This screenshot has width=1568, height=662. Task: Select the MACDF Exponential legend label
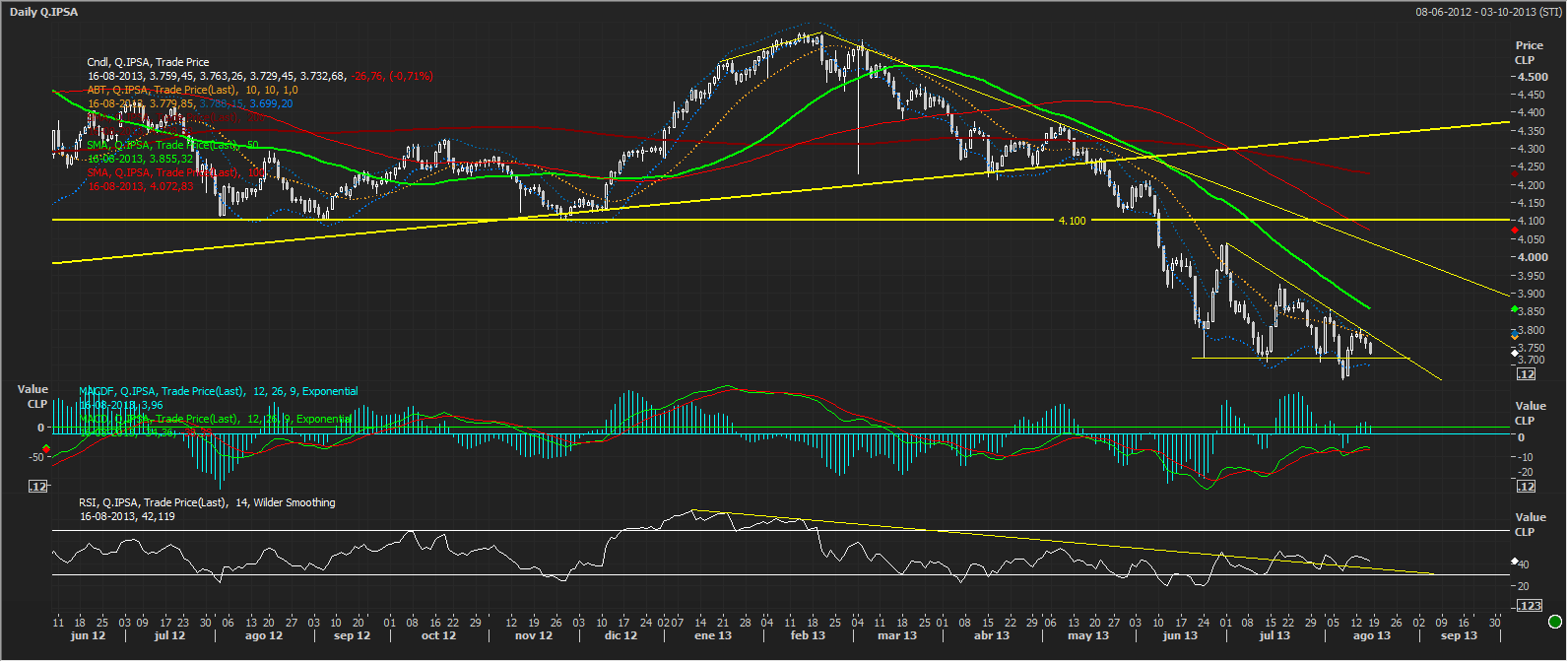218,391
